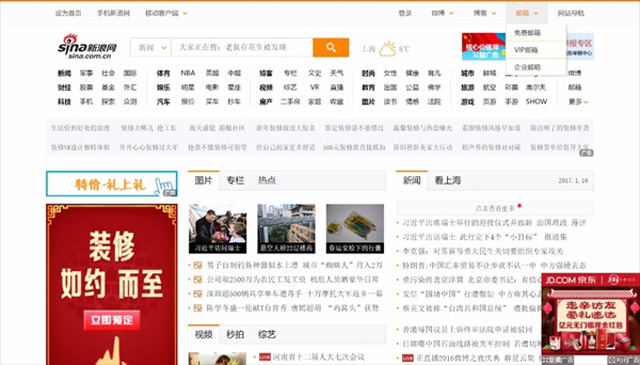640x365 pixels.
Task: Open the 习近平访问瑞士 photo thumbnail
Action: [218, 229]
